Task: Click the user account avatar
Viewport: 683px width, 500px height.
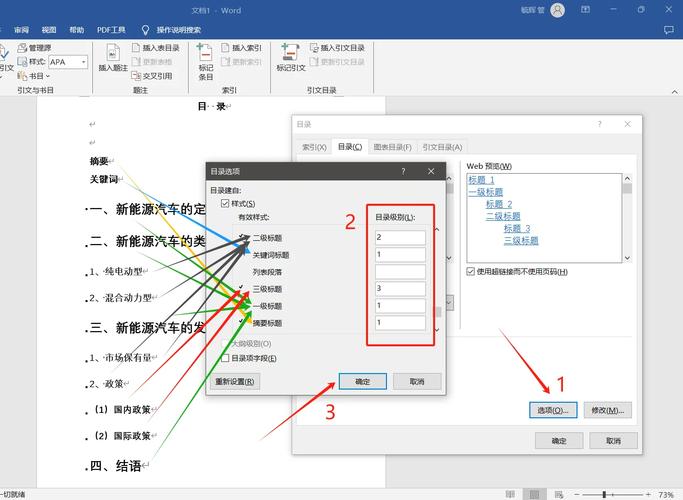Action: 558,10
